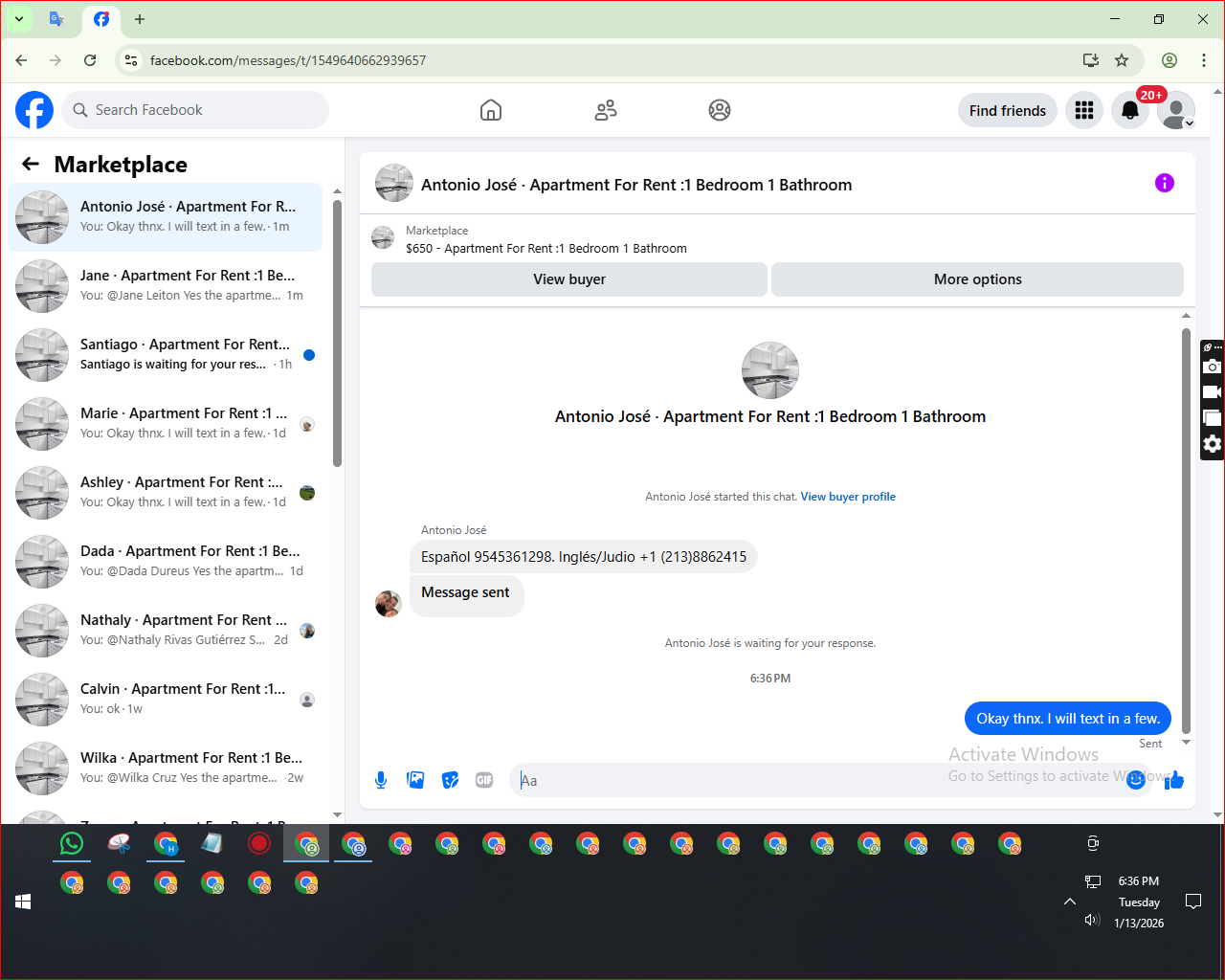The height and width of the screenshot is (980, 1225).
Task: Switch to the Facebook browser tab
Action: coord(101,19)
